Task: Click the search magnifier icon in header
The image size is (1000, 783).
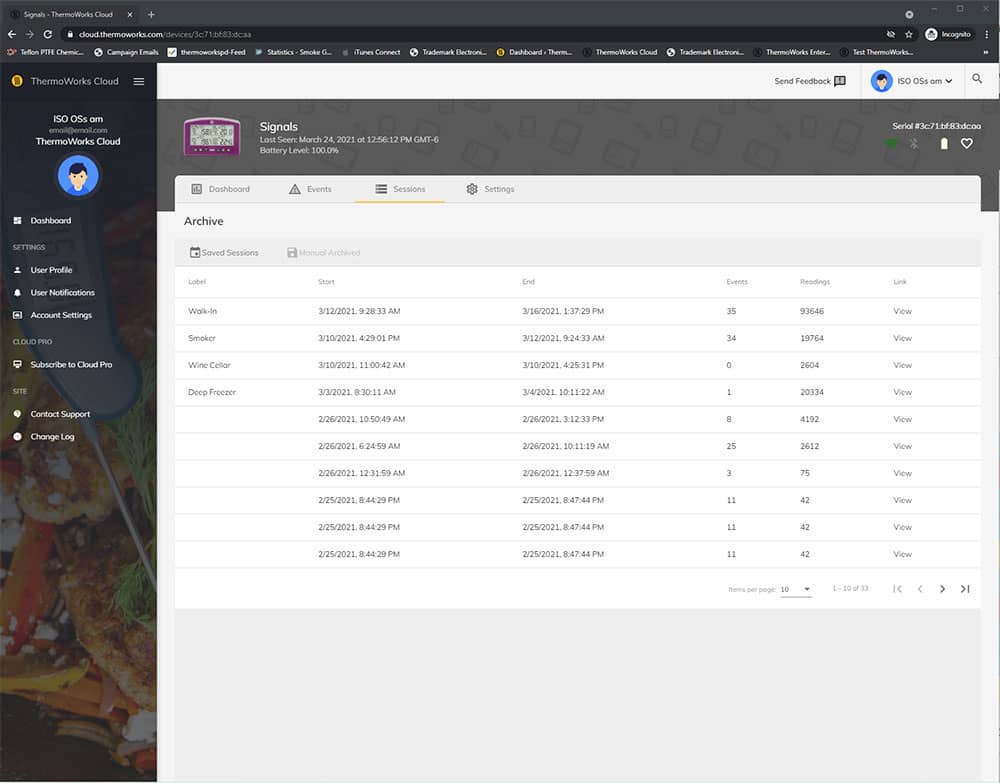Action: point(977,80)
